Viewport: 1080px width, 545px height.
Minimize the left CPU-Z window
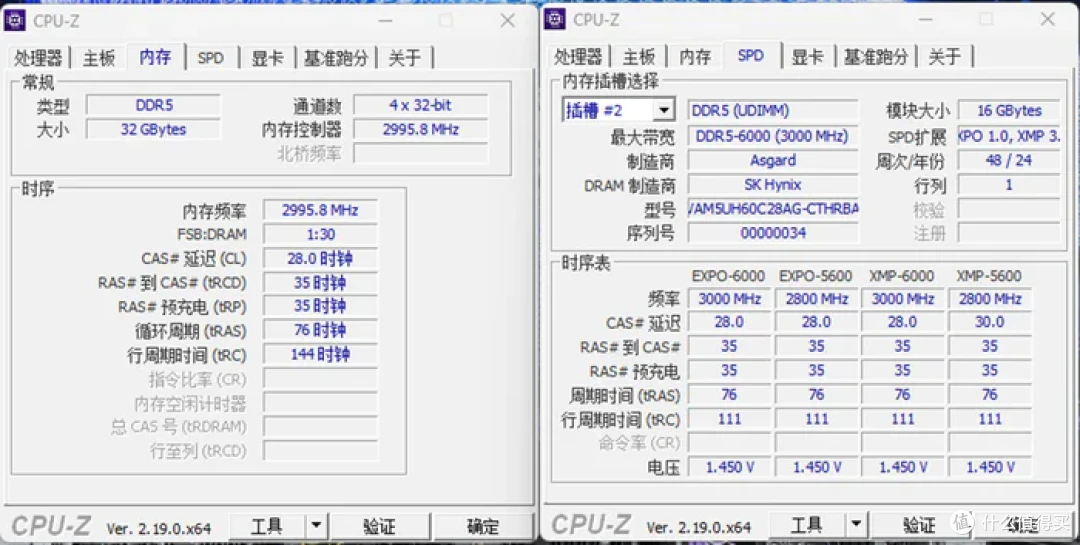pyautogui.click(x=386, y=21)
